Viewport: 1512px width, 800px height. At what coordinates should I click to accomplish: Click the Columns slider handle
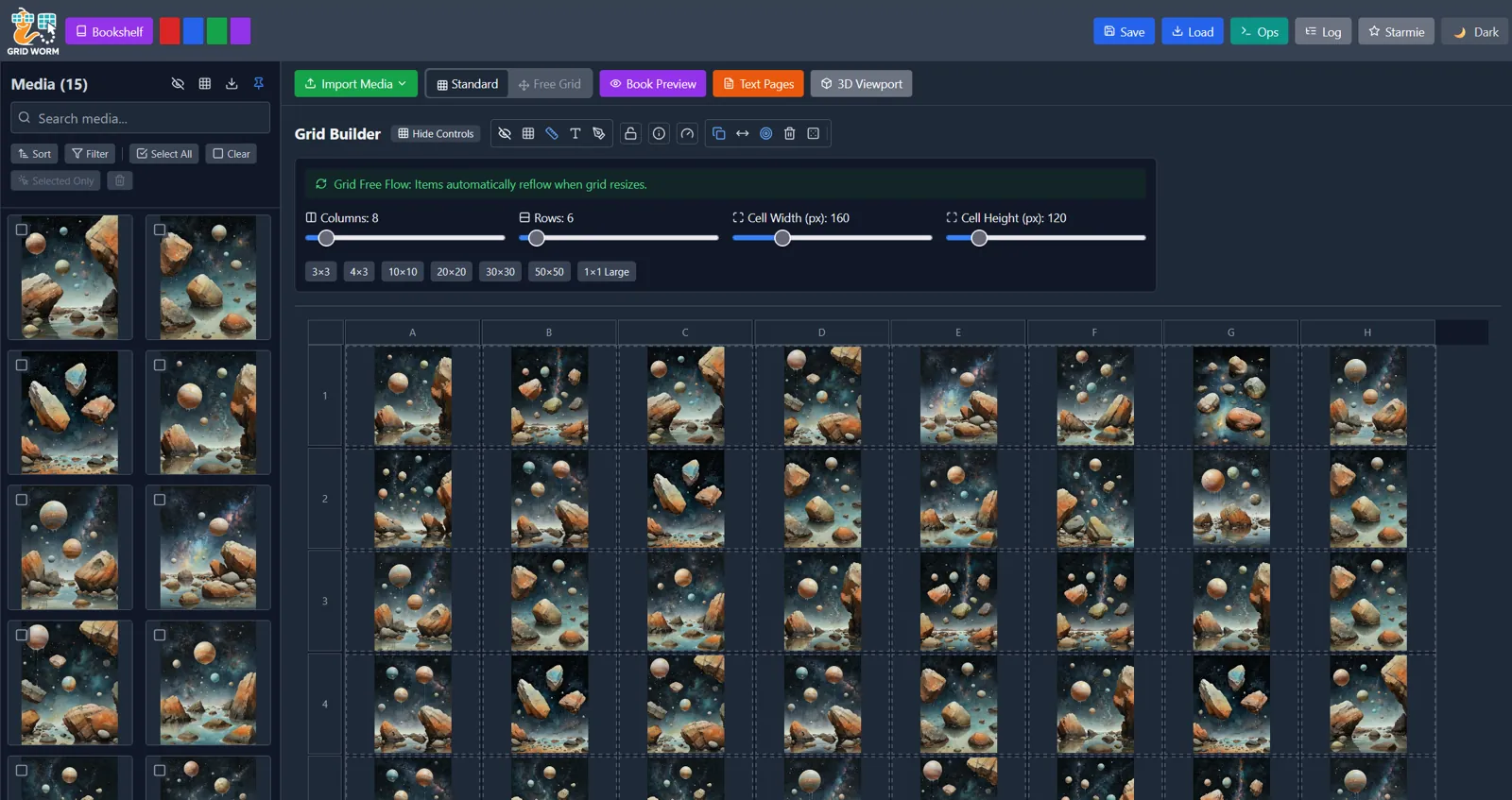point(326,238)
